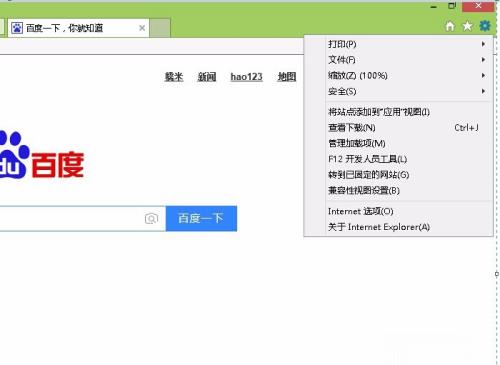Open a new blank tab
This screenshot has height=365, width=500.
[x=160, y=28]
